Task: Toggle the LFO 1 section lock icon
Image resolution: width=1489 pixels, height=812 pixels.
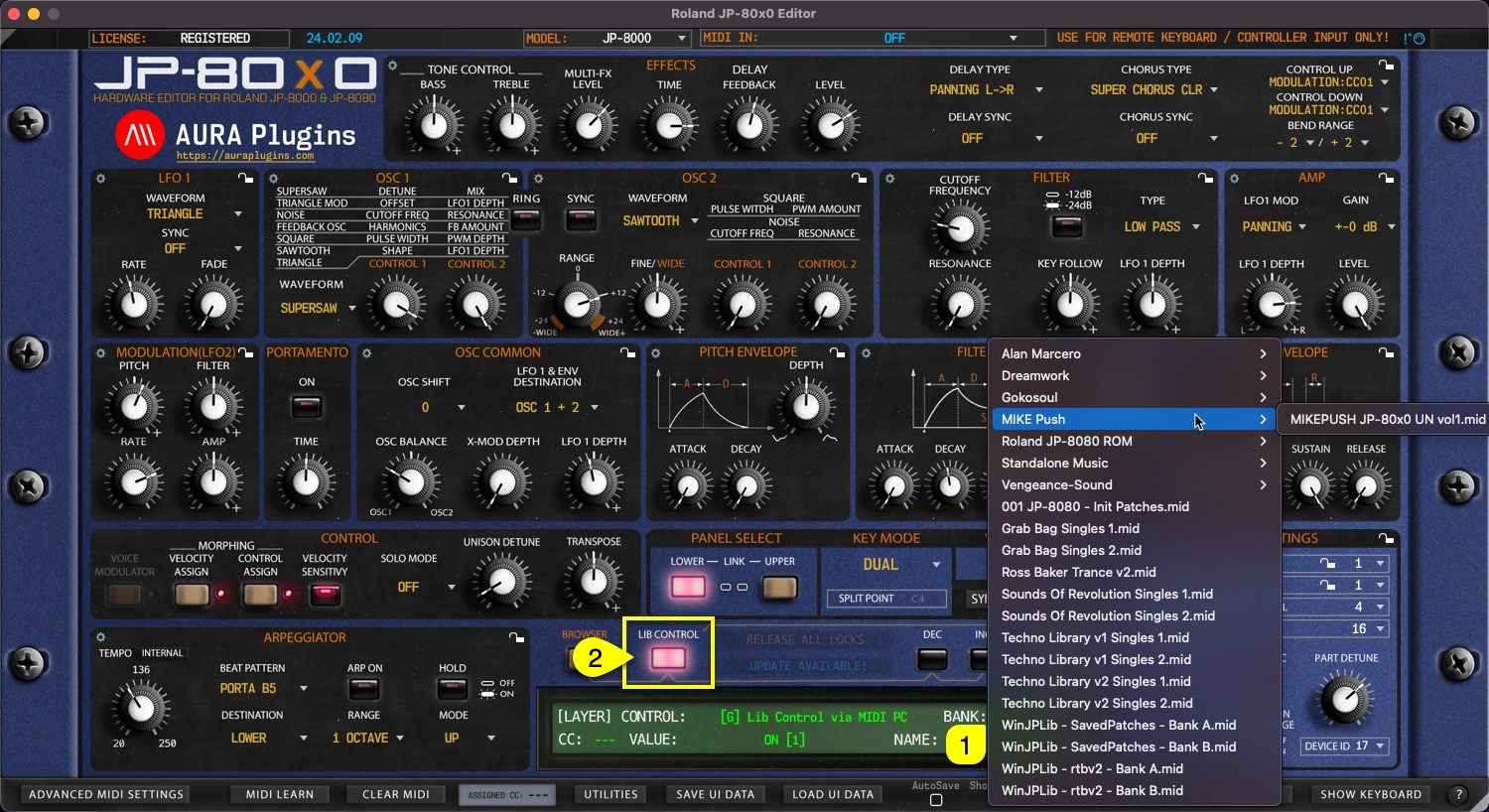Action: tap(245, 179)
